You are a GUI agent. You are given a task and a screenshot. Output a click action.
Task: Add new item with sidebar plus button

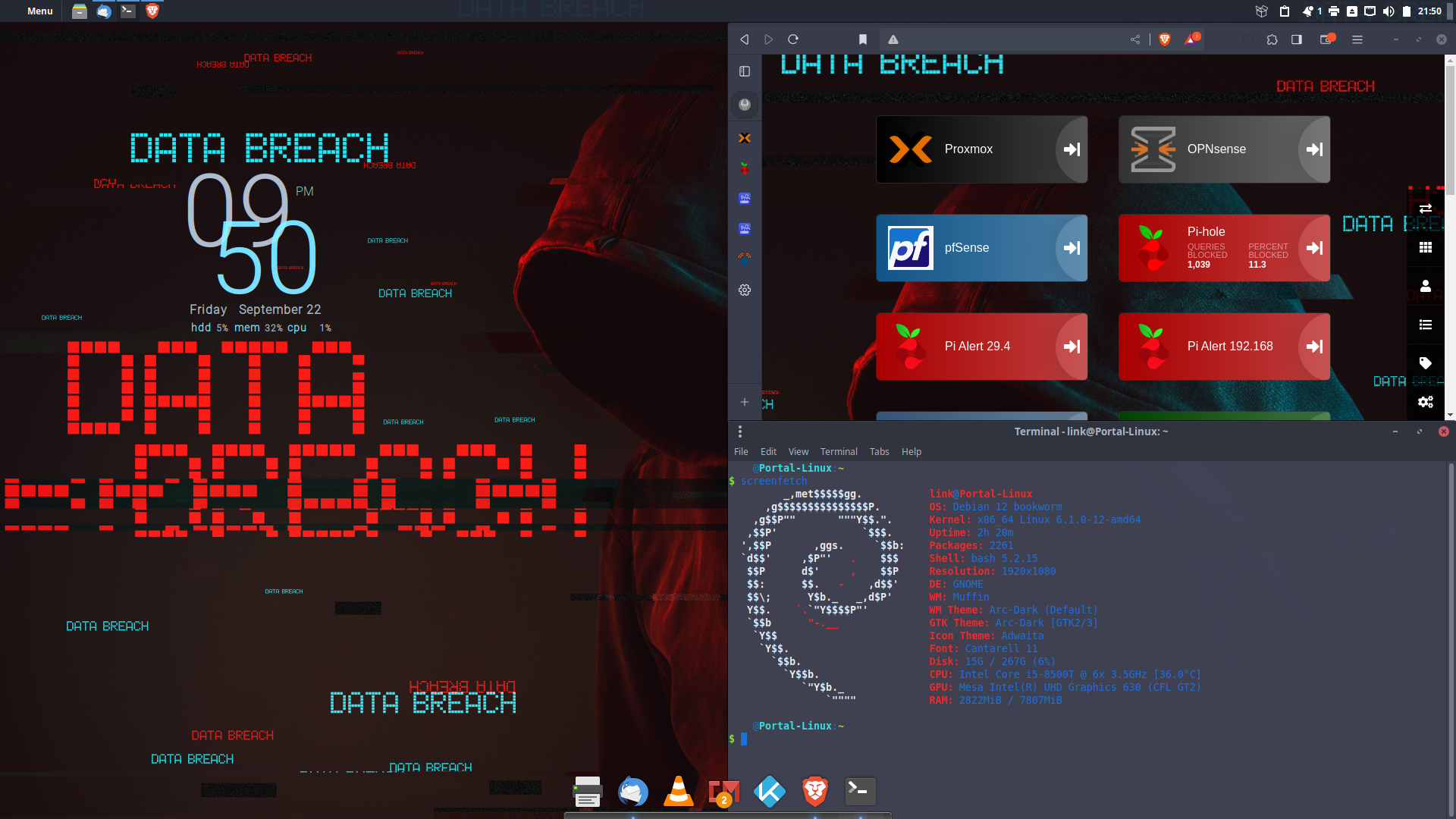point(745,402)
